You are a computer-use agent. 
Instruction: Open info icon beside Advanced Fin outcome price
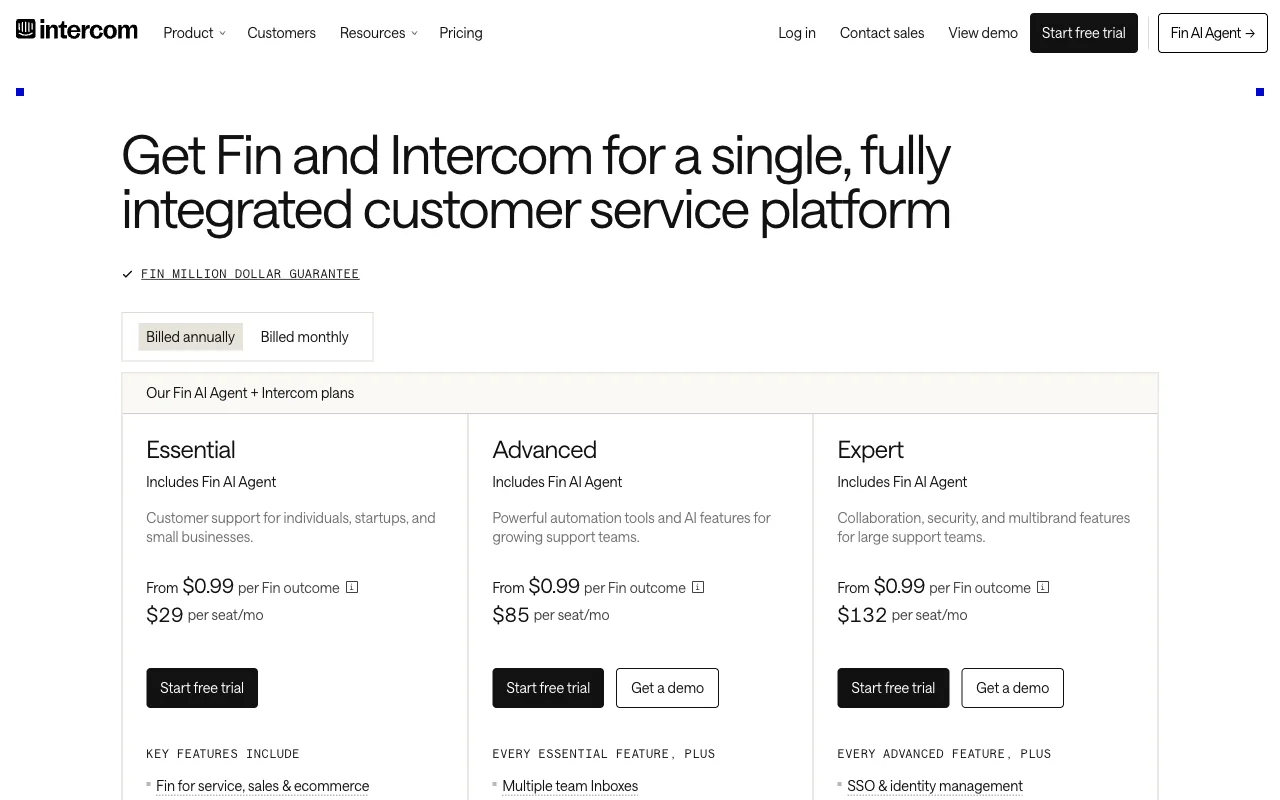click(698, 587)
